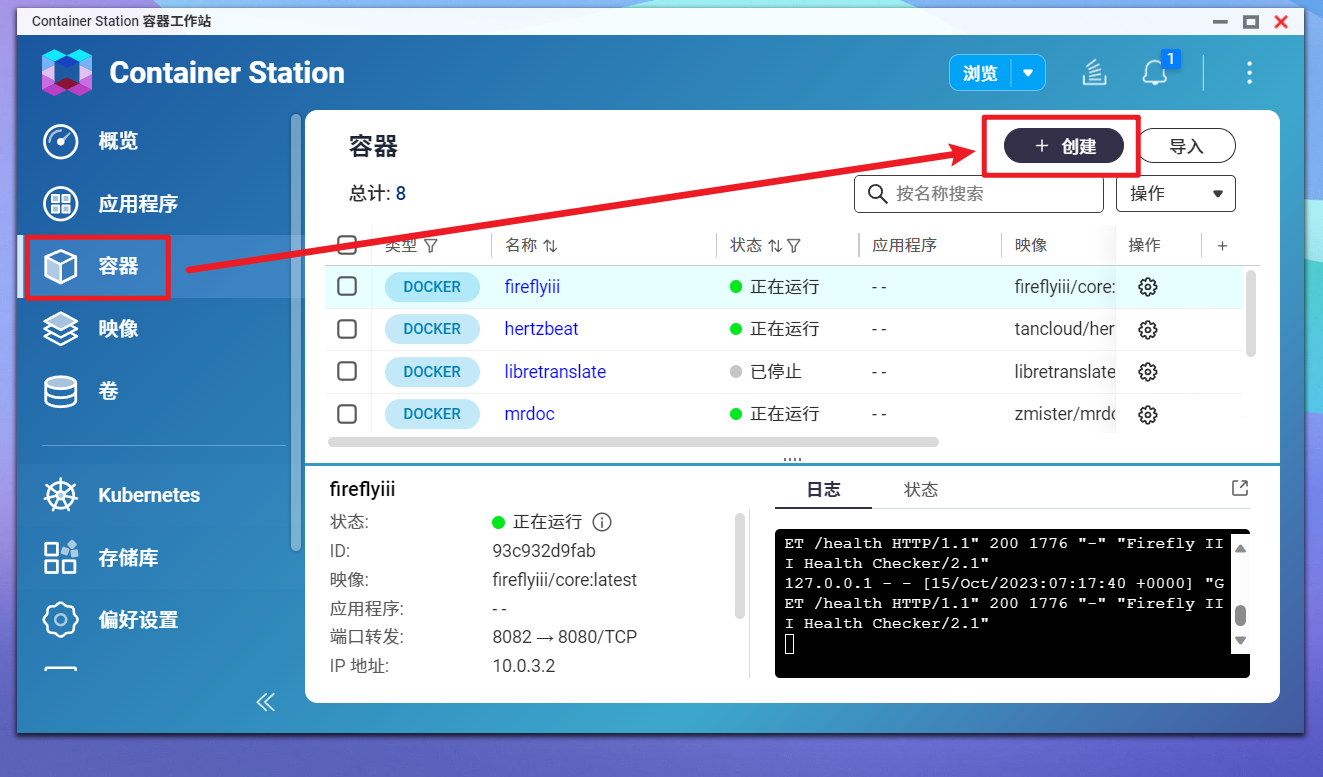Click the port forwarding 8082 → 8080/TCP value
This screenshot has height=777, width=1323.
[x=564, y=637]
